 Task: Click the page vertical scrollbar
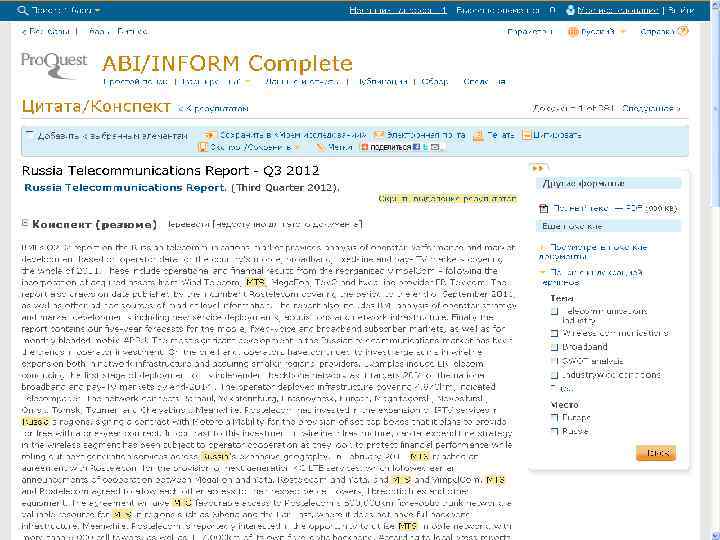point(715,270)
